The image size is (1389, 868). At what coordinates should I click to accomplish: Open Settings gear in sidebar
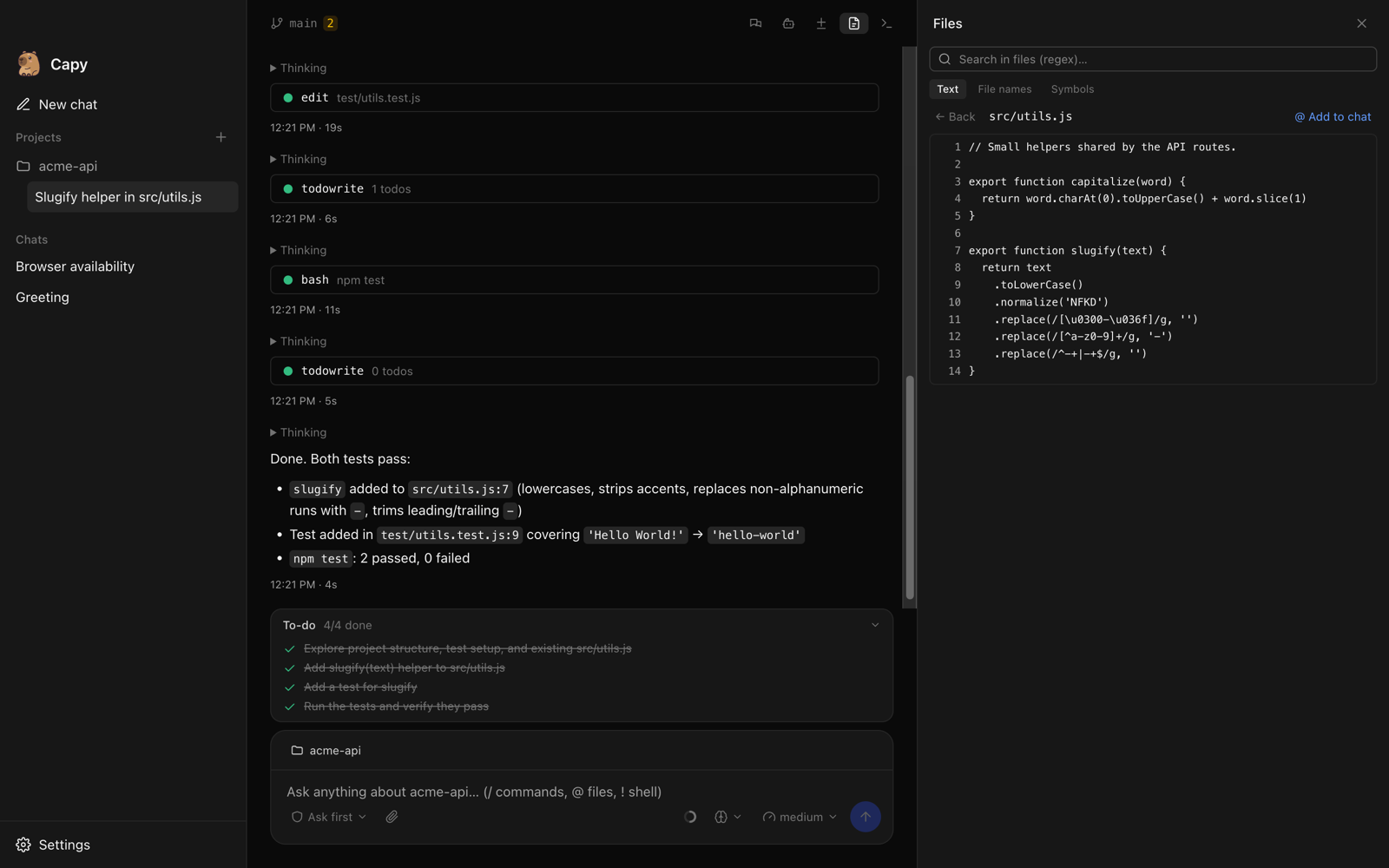coord(53,845)
